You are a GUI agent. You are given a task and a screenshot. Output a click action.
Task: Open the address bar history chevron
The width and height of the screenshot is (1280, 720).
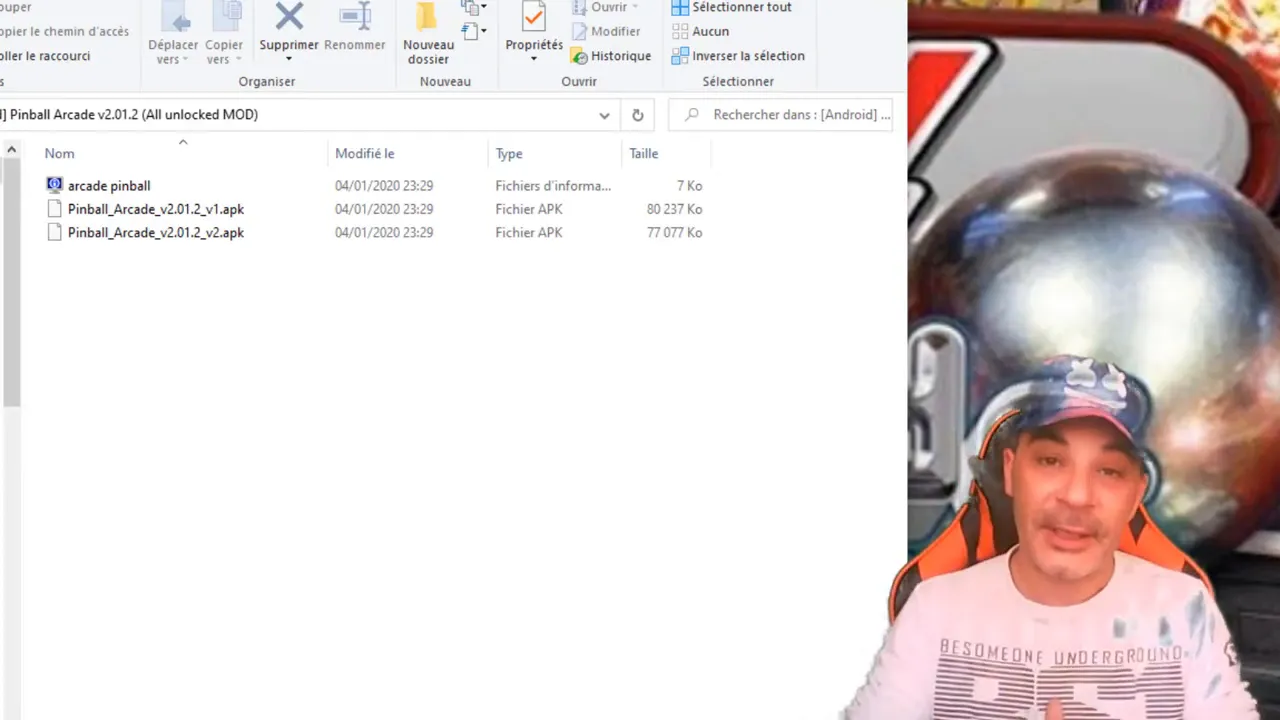click(x=604, y=115)
